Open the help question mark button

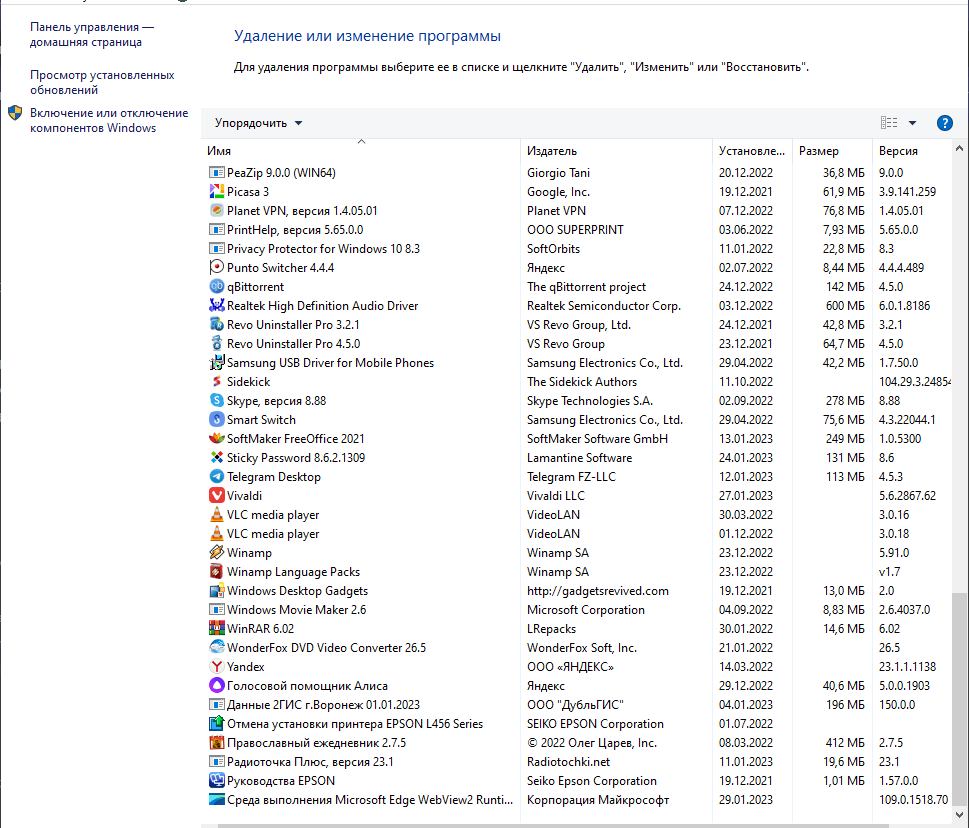944,123
